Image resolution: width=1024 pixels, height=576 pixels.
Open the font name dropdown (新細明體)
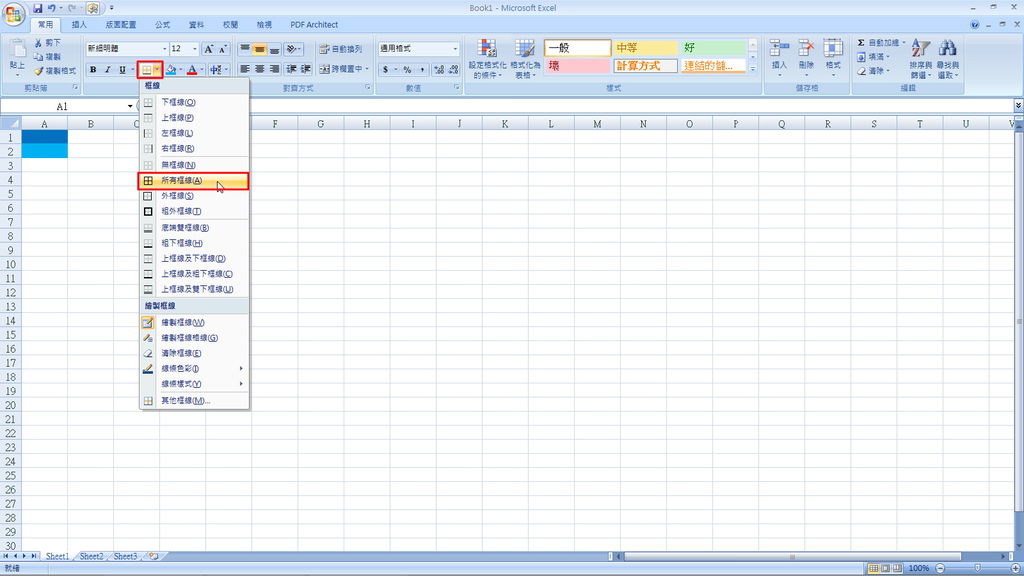(x=165, y=49)
